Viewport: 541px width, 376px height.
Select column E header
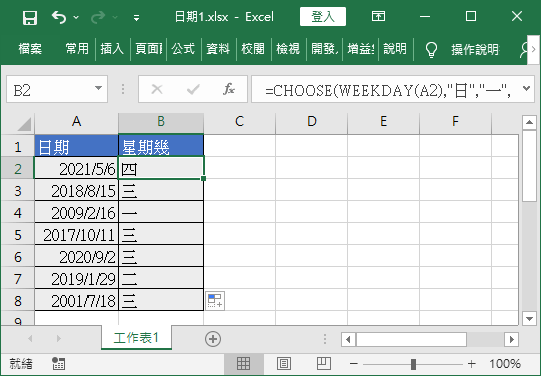coord(383,122)
